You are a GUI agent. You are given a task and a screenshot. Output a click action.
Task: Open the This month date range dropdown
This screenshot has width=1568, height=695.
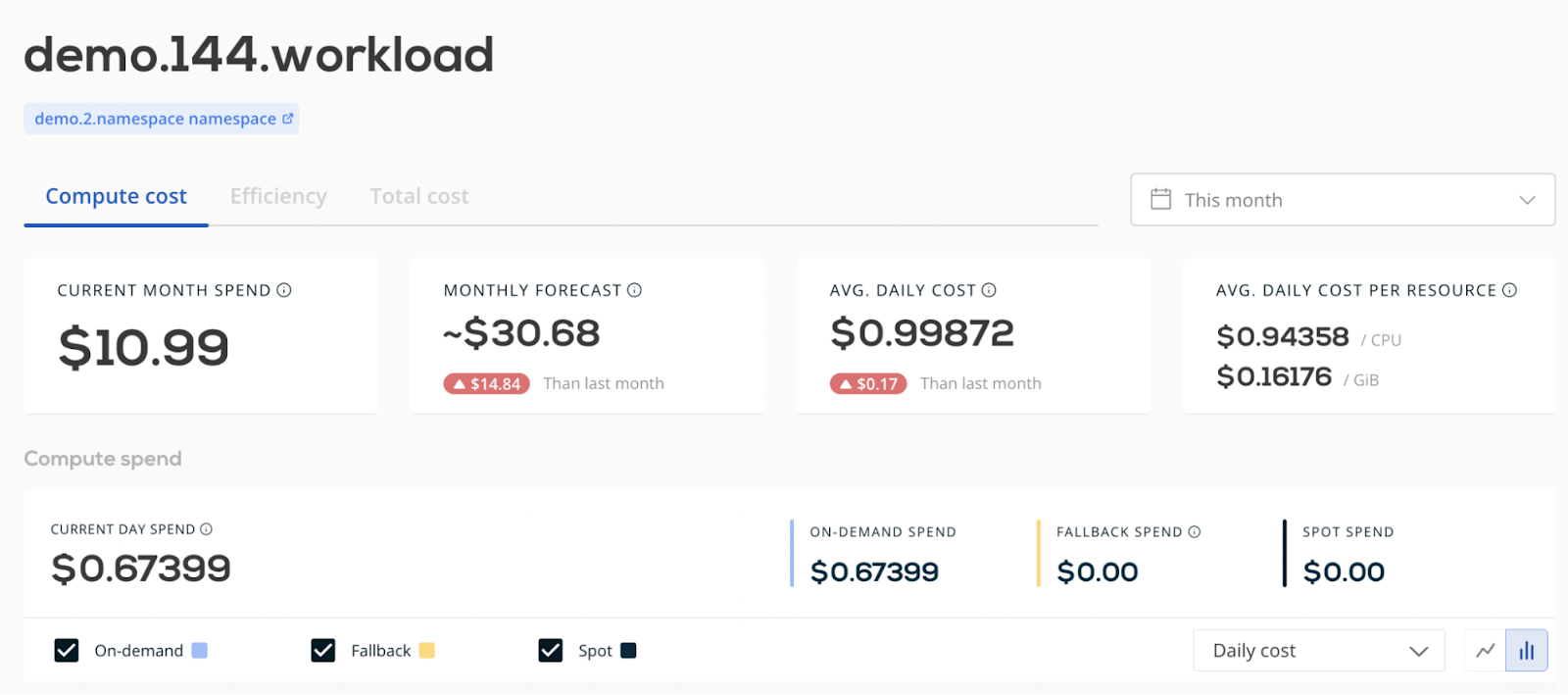pos(1343,200)
